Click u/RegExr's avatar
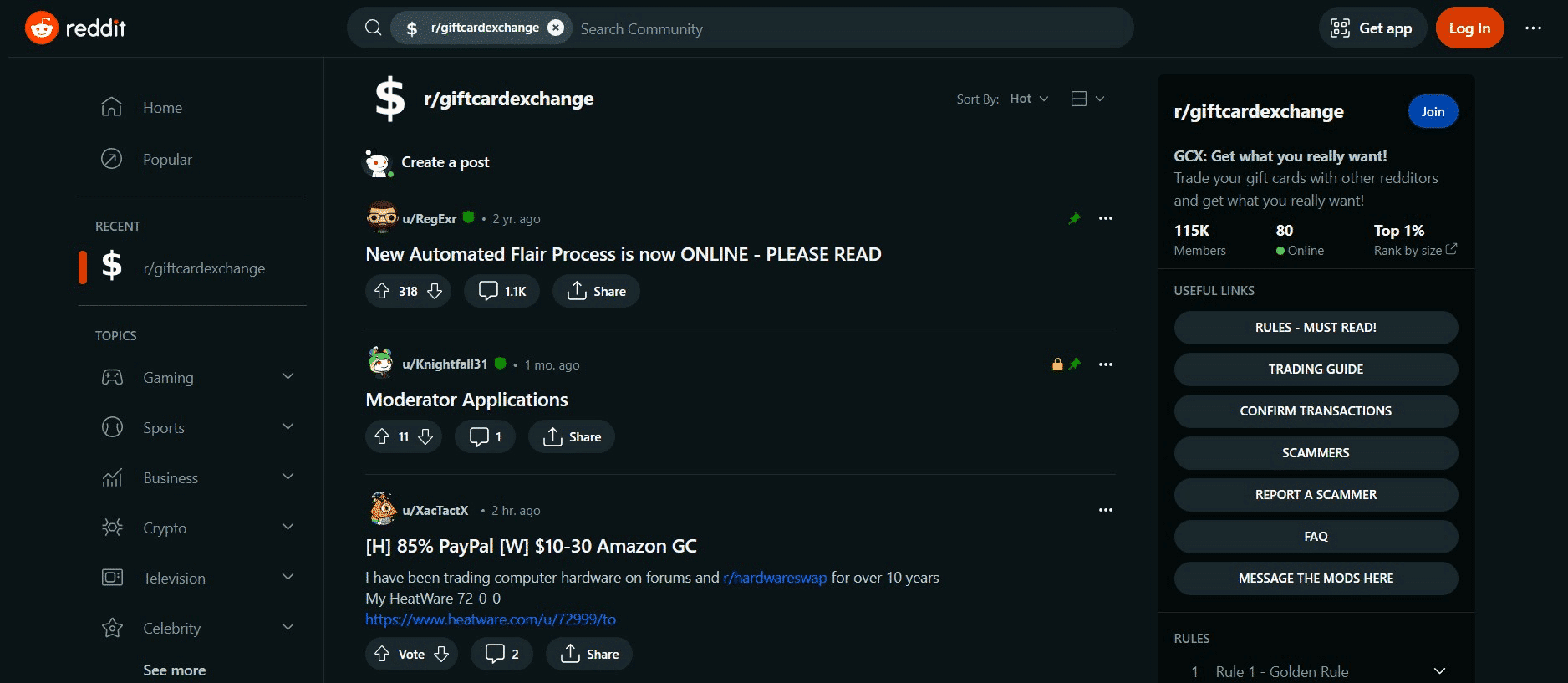1568x683 pixels. coord(382,217)
